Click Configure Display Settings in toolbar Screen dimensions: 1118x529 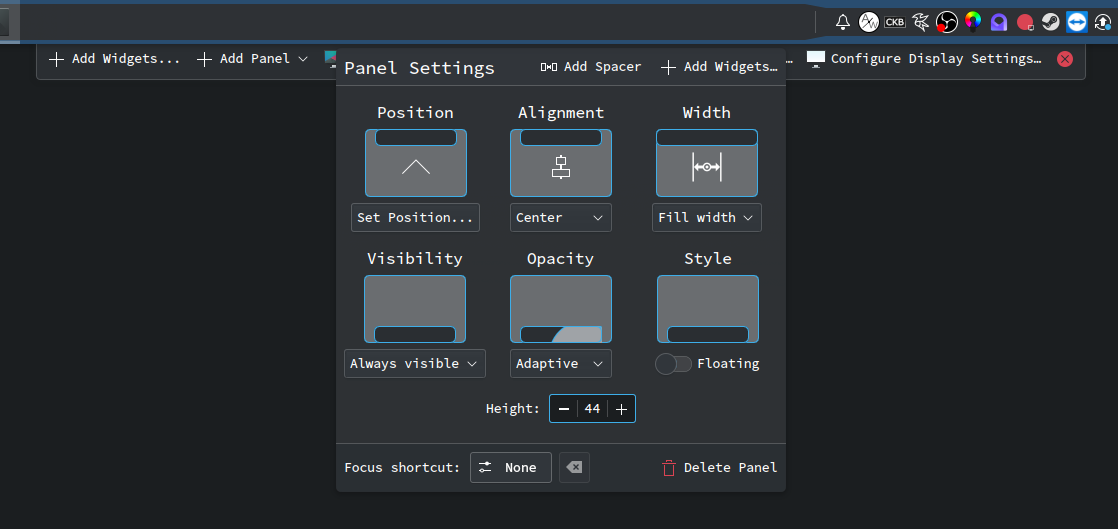[925, 59]
